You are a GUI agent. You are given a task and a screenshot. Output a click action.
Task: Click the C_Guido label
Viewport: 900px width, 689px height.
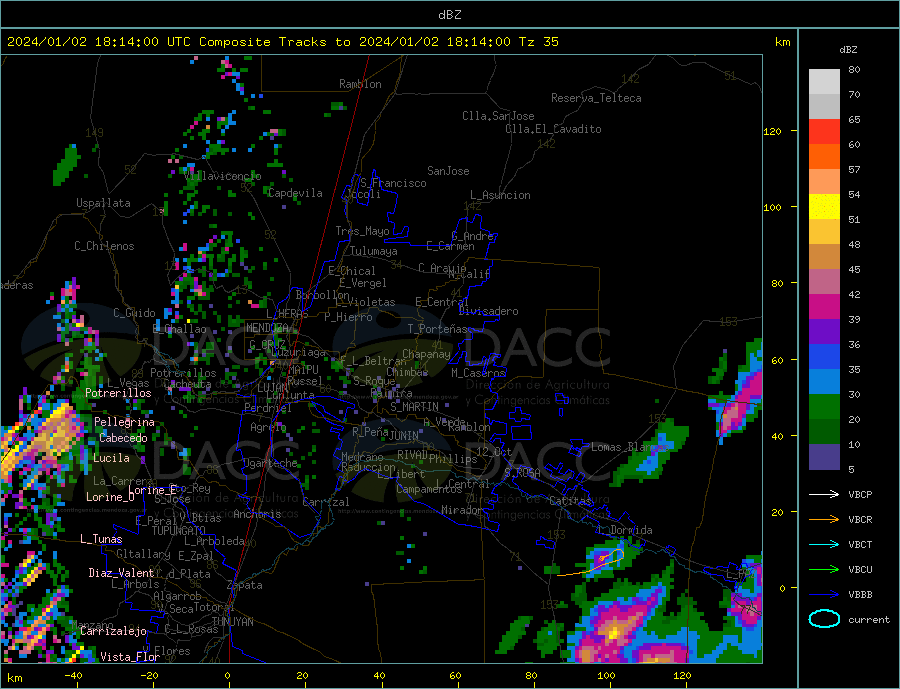[x=134, y=313]
